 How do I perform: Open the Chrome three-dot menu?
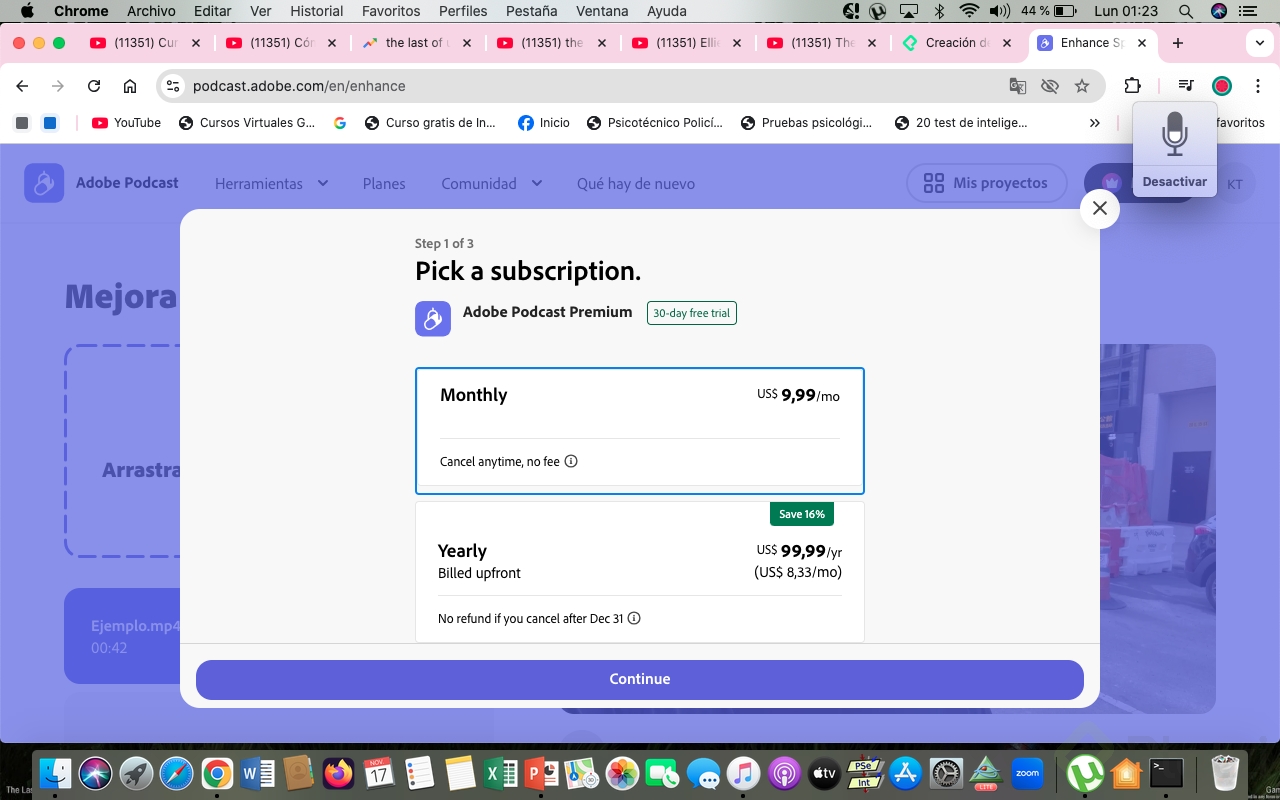click(1258, 86)
